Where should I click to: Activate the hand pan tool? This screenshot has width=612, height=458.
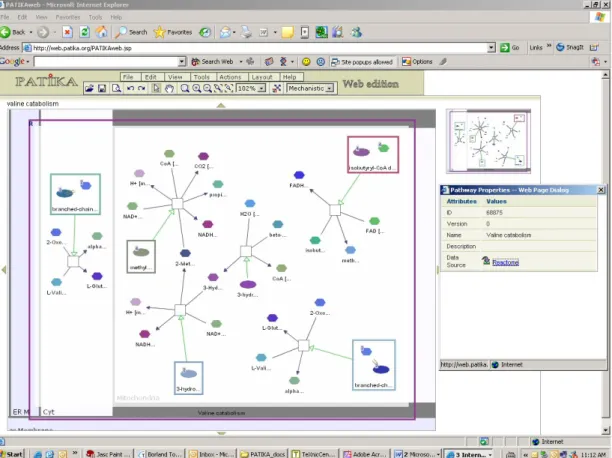point(169,89)
